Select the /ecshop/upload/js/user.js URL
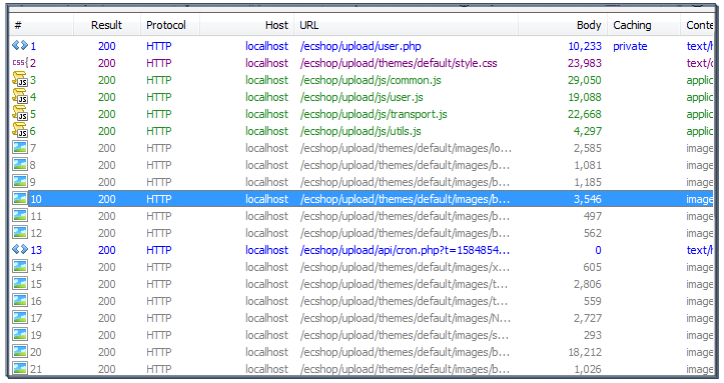This screenshot has width=724, height=383. [362, 97]
